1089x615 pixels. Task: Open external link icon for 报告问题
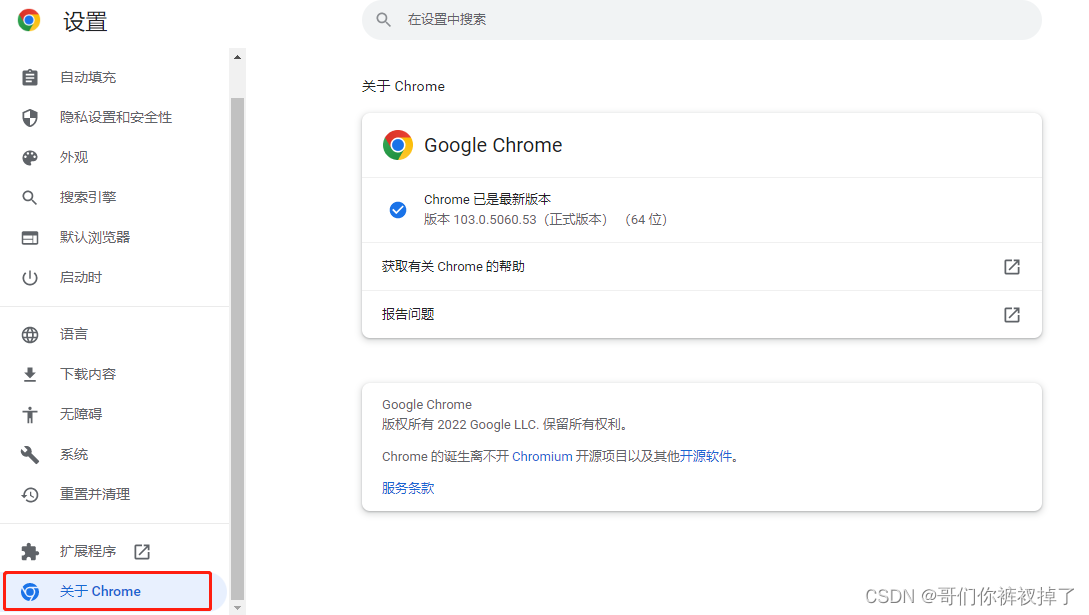tap(1012, 314)
